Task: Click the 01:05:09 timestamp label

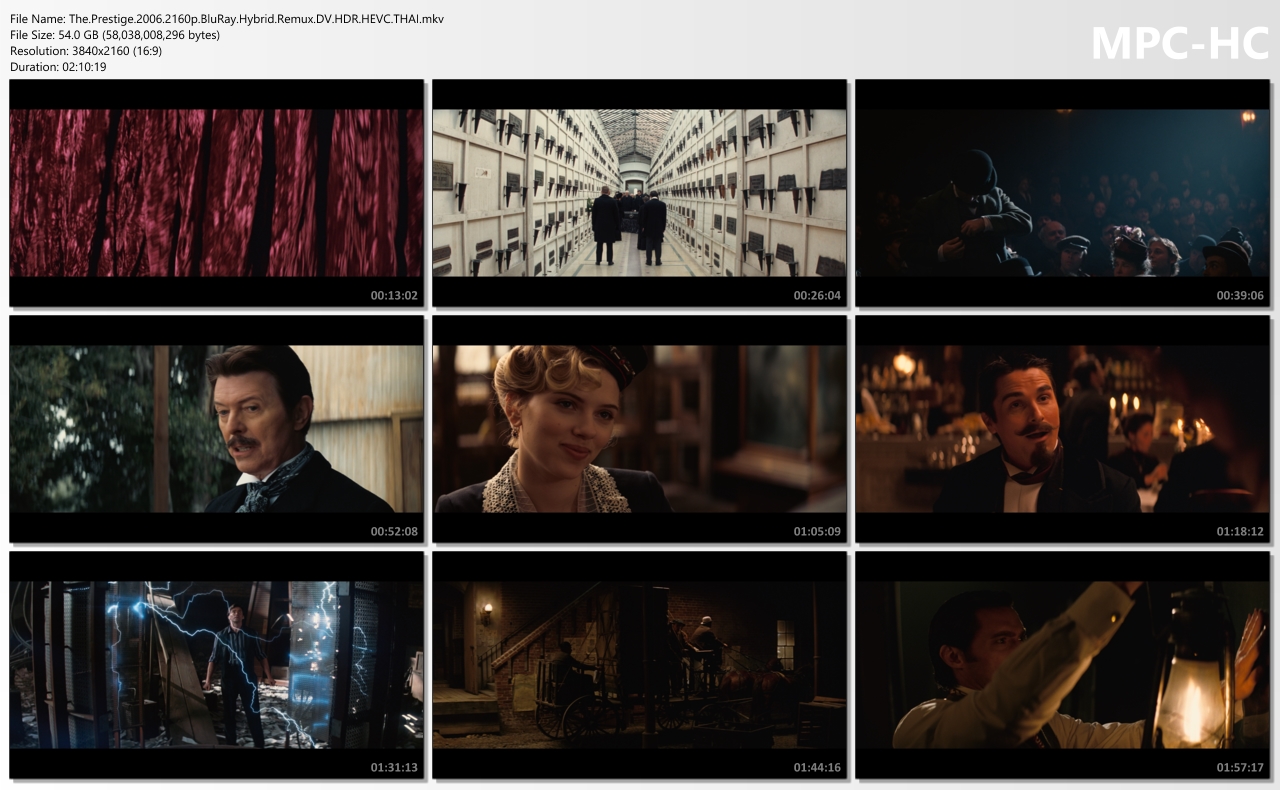Action: (x=817, y=532)
